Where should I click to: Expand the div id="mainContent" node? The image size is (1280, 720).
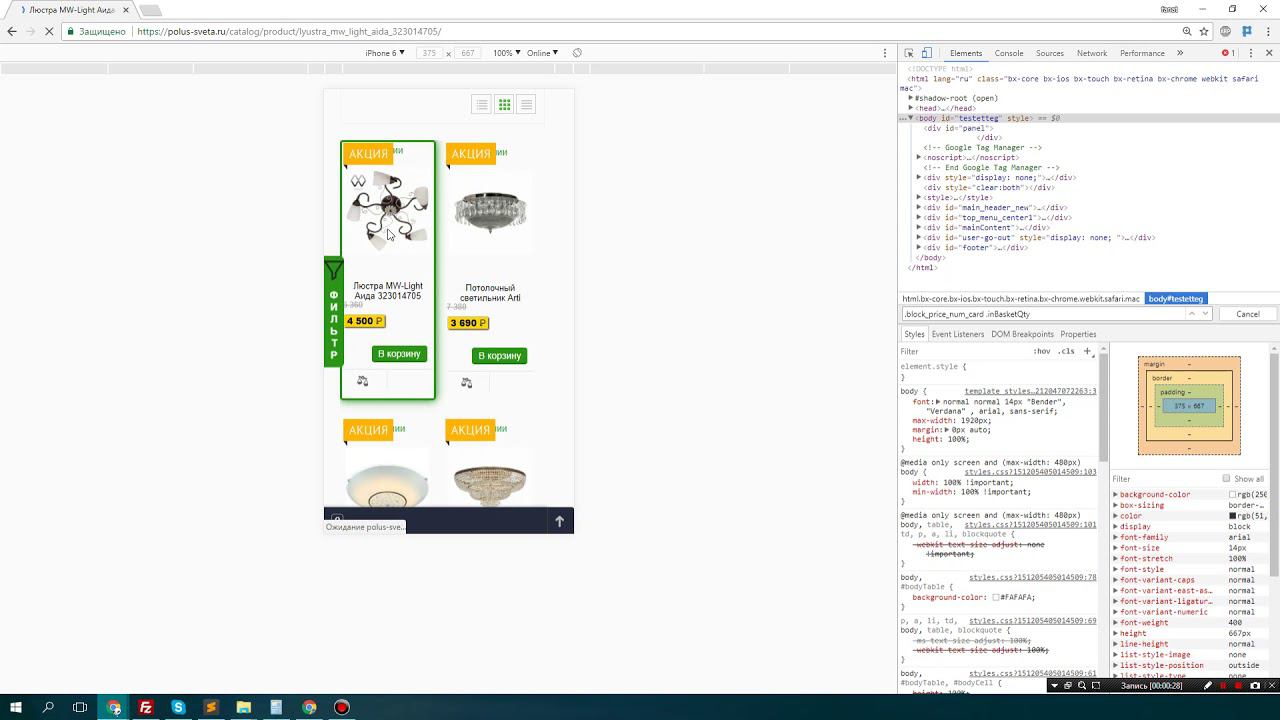click(919, 227)
